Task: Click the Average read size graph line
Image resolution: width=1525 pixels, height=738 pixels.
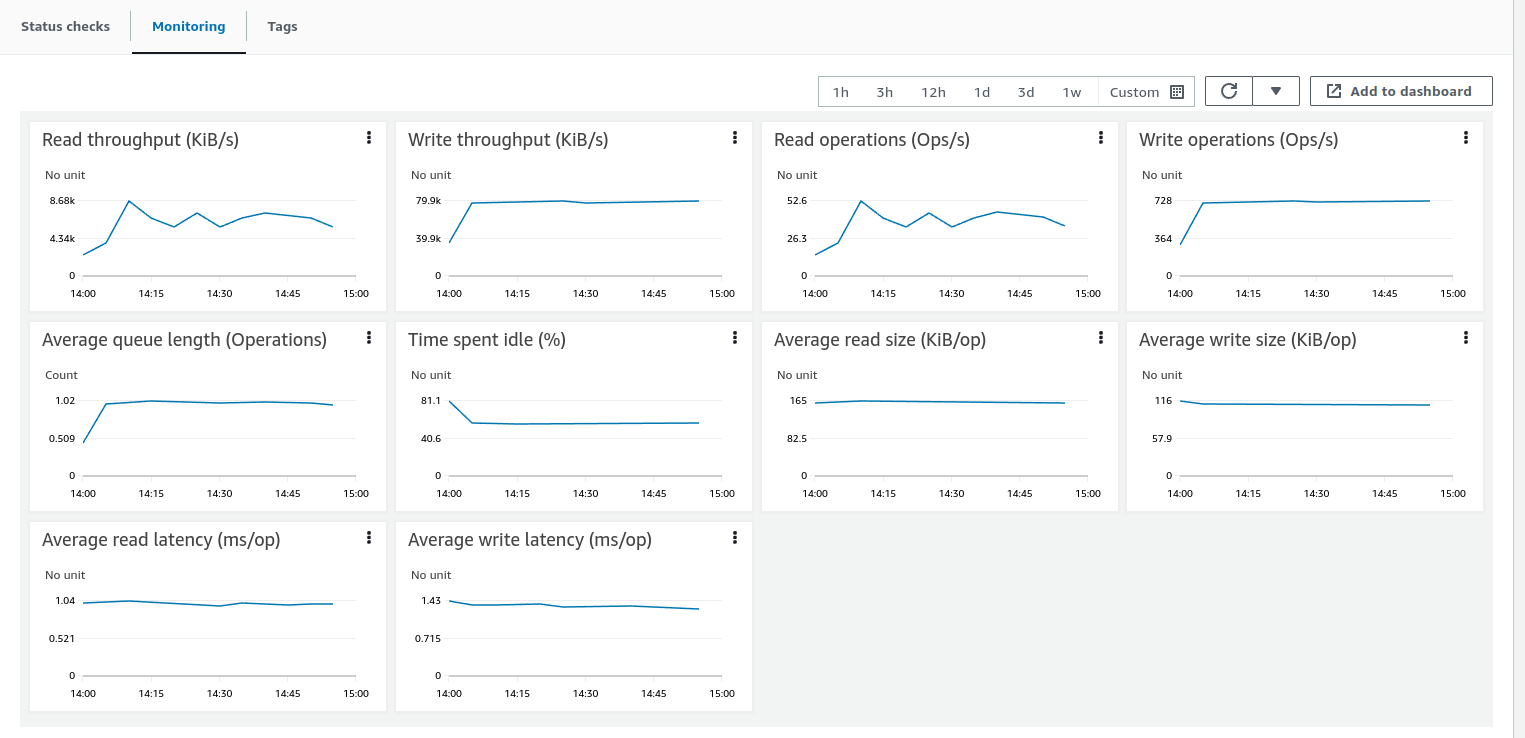Action: (940, 402)
